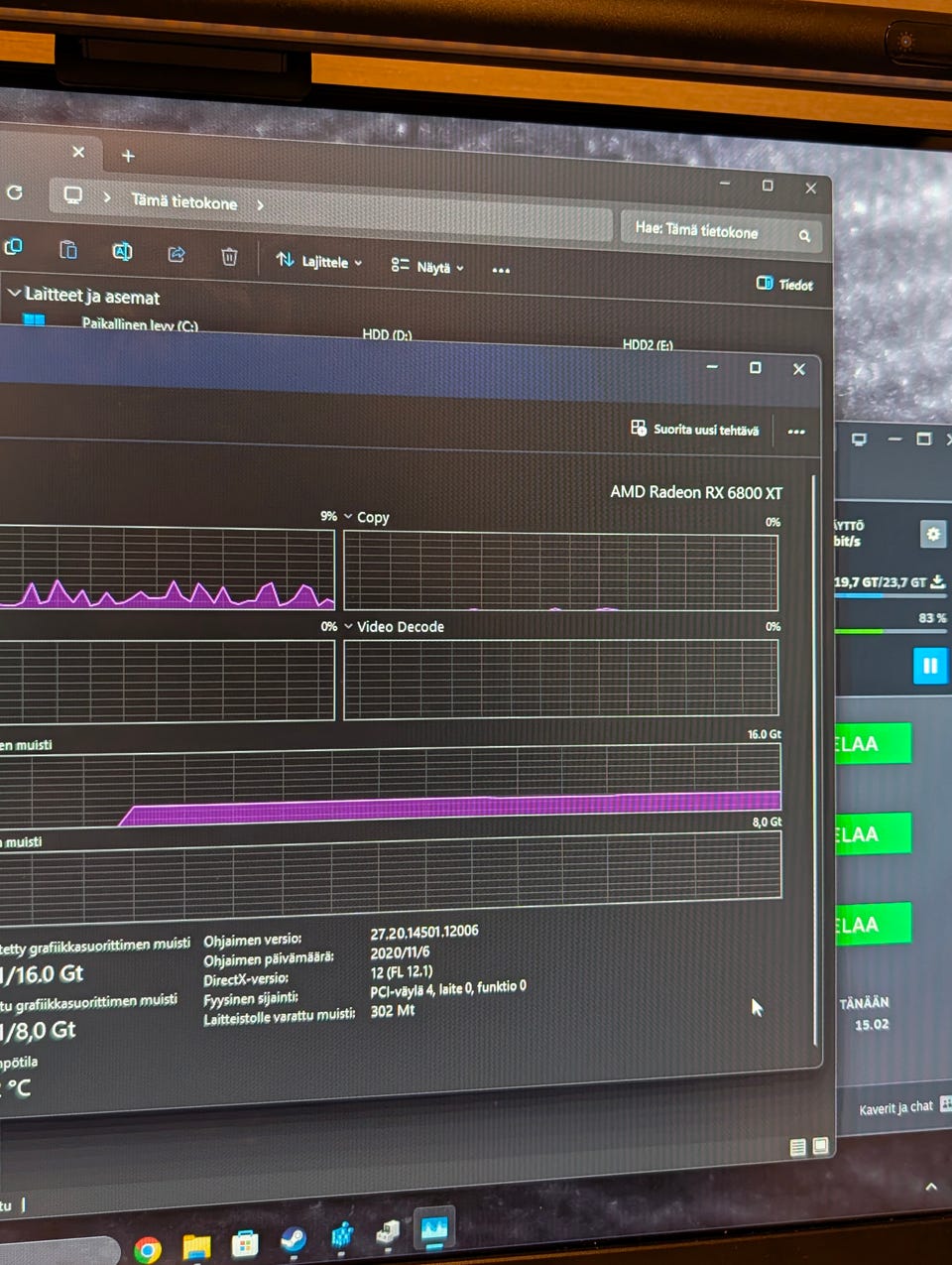Open Steam from the taskbar

[x=293, y=1240]
